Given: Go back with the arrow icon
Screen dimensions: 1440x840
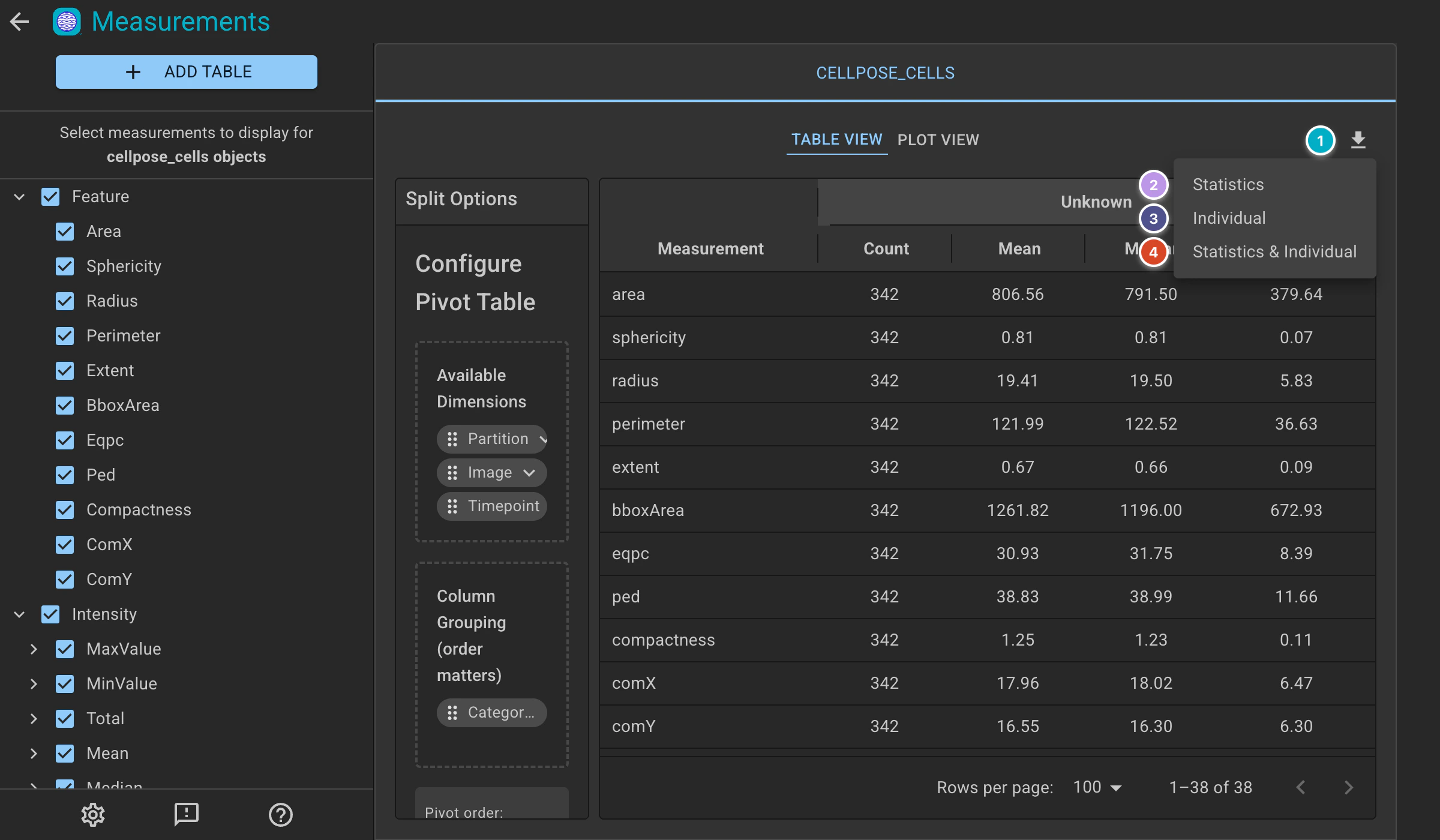Looking at the screenshot, I should [x=19, y=22].
